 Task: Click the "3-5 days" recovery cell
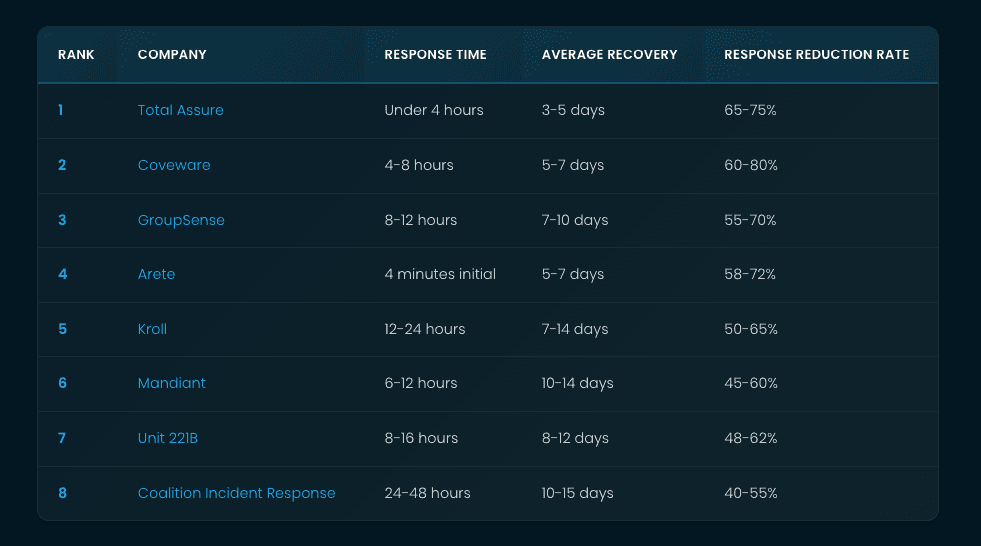pyautogui.click(x=573, y=110)
